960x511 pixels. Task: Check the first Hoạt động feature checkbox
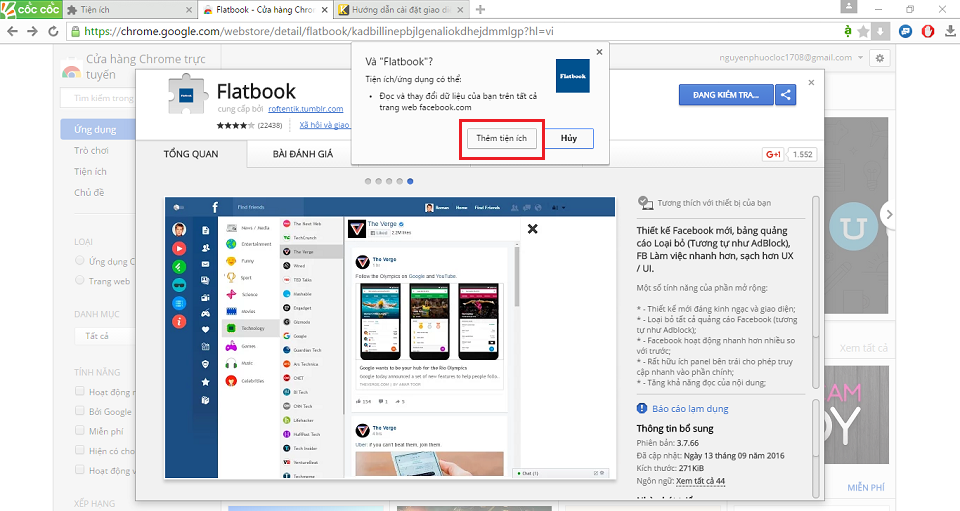pos(80,391)
